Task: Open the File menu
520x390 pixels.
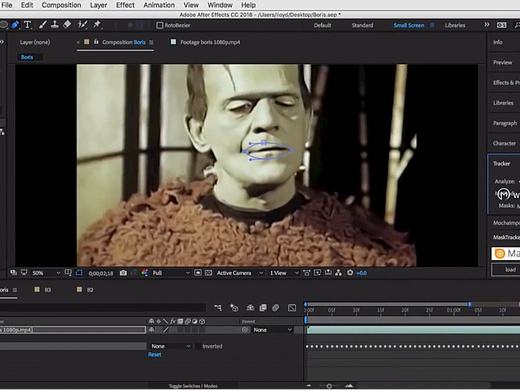Action: tap(7, 5)
